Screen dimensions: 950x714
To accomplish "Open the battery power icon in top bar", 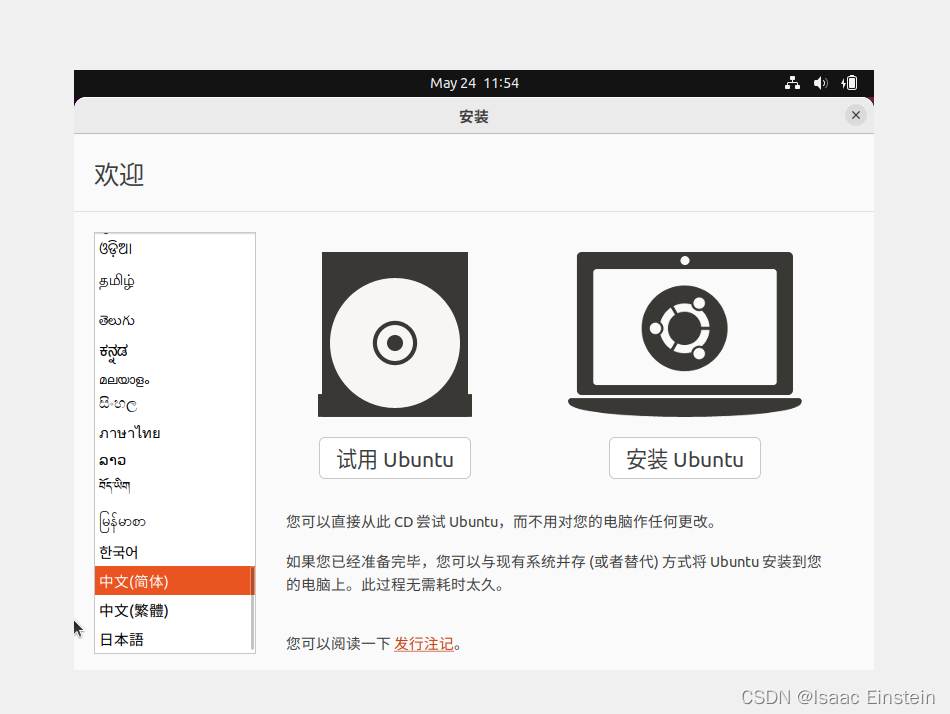I will [849, 83].
